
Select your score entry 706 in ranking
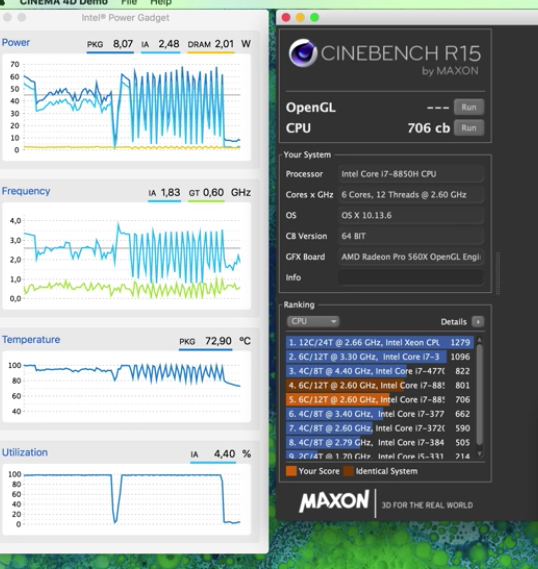(379, 400)
